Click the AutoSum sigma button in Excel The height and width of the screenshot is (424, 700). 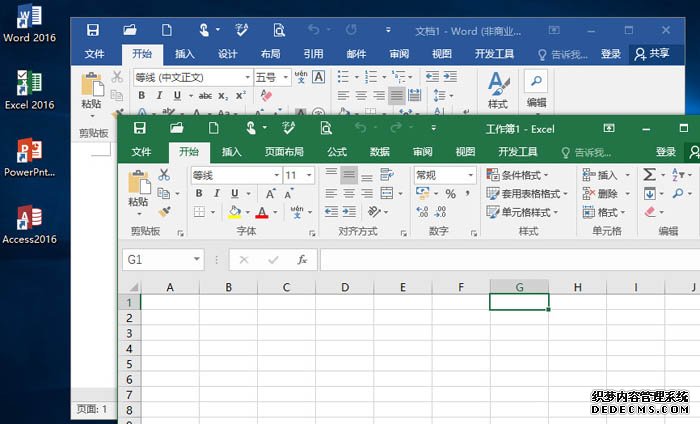tap(650, 175)
